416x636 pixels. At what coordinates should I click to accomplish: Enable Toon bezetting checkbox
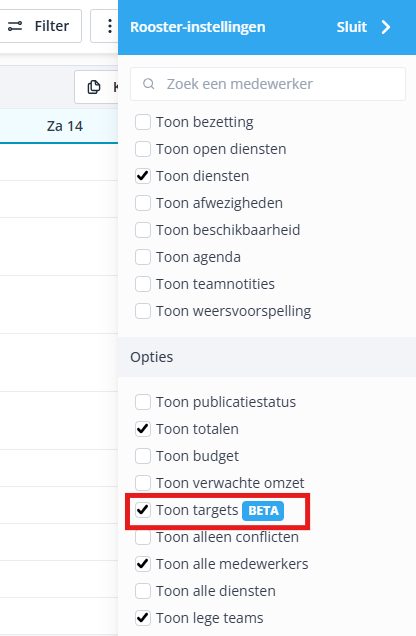(143, 122)
